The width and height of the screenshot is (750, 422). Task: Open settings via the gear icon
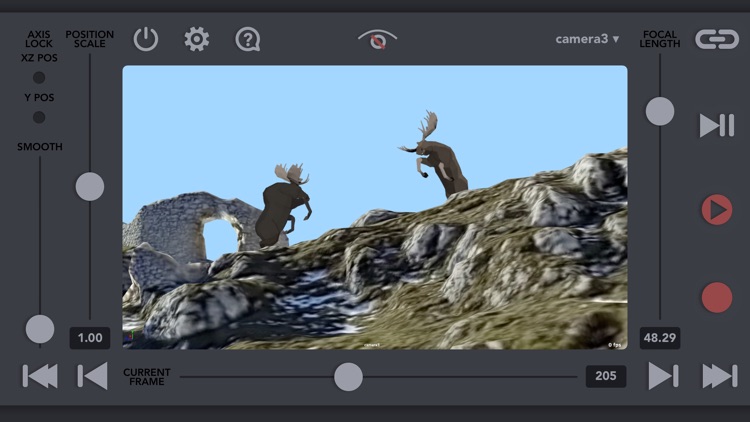pyautogui.click(x=197, y=39)
